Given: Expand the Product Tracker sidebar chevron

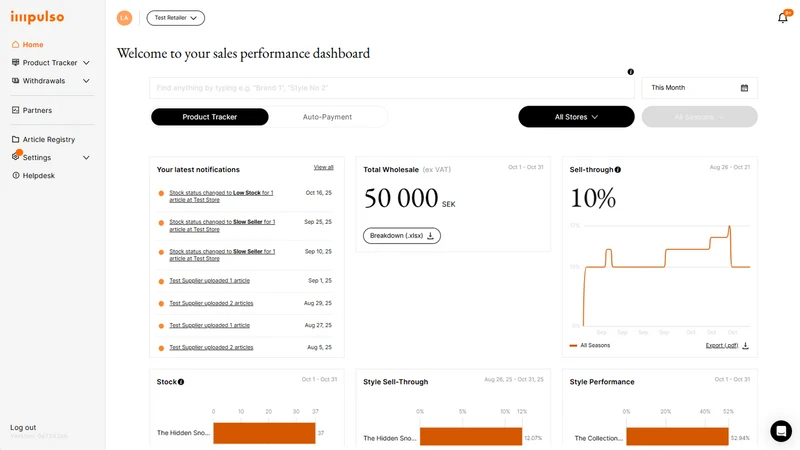Looking at the screenshot, I should tap(86, 63).
